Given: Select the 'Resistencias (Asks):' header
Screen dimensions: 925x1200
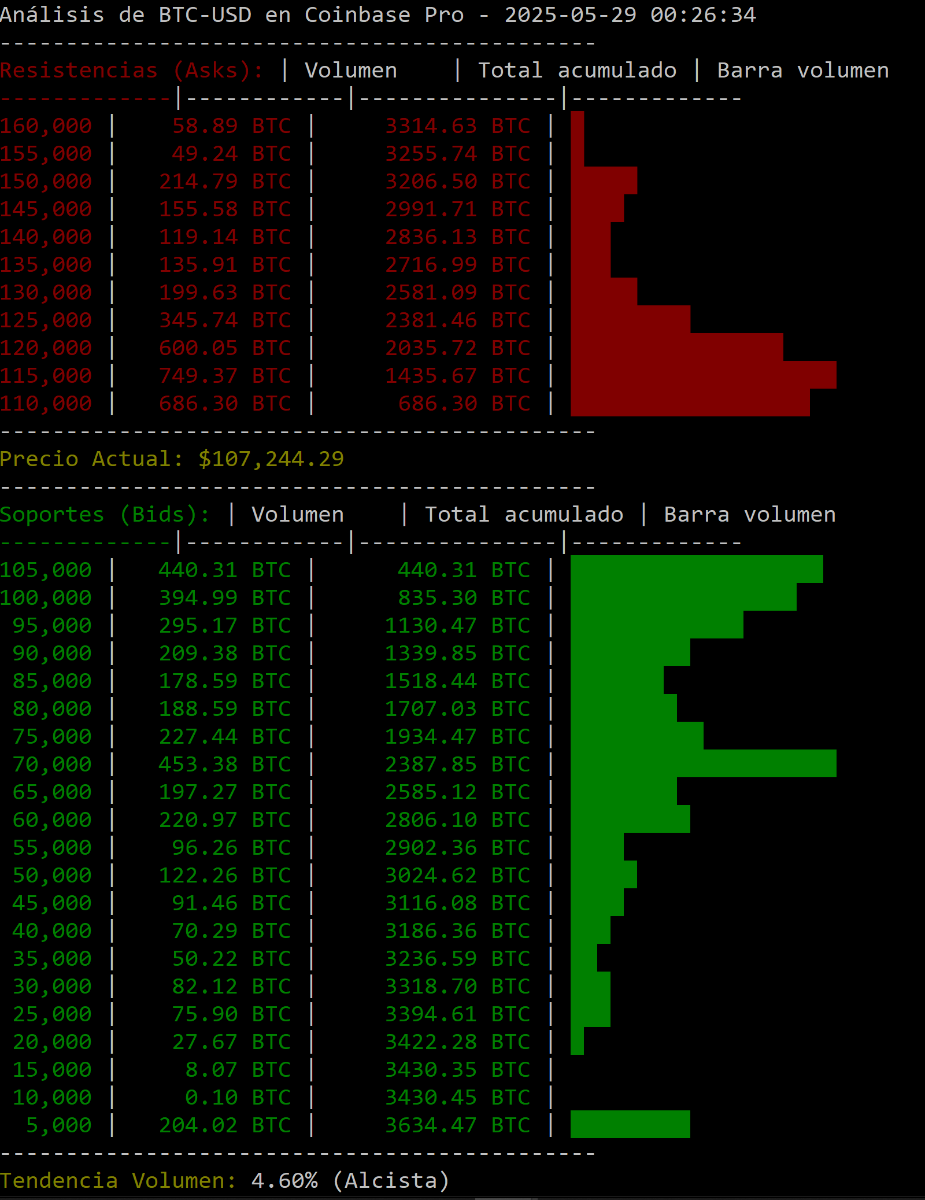Looking at the screenshot, I should [132, 70].
